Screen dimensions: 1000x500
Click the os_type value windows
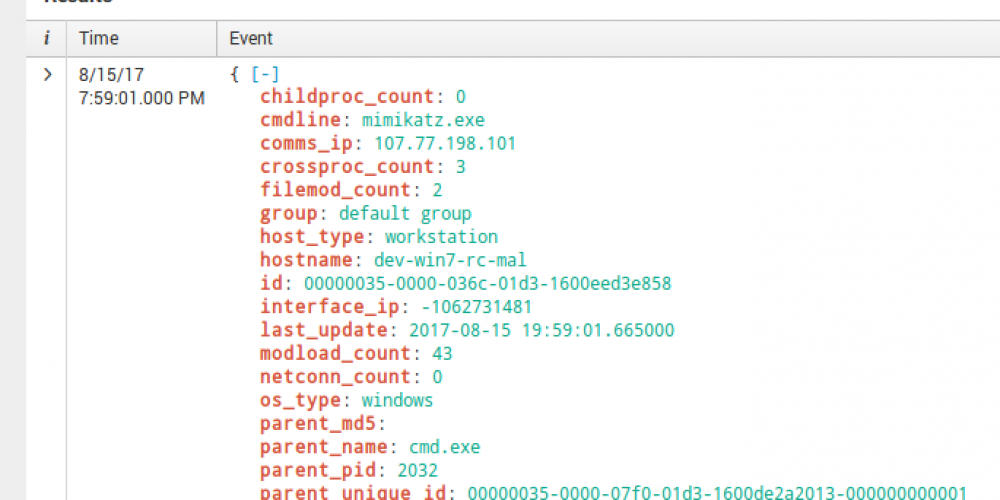coord(397,400)
